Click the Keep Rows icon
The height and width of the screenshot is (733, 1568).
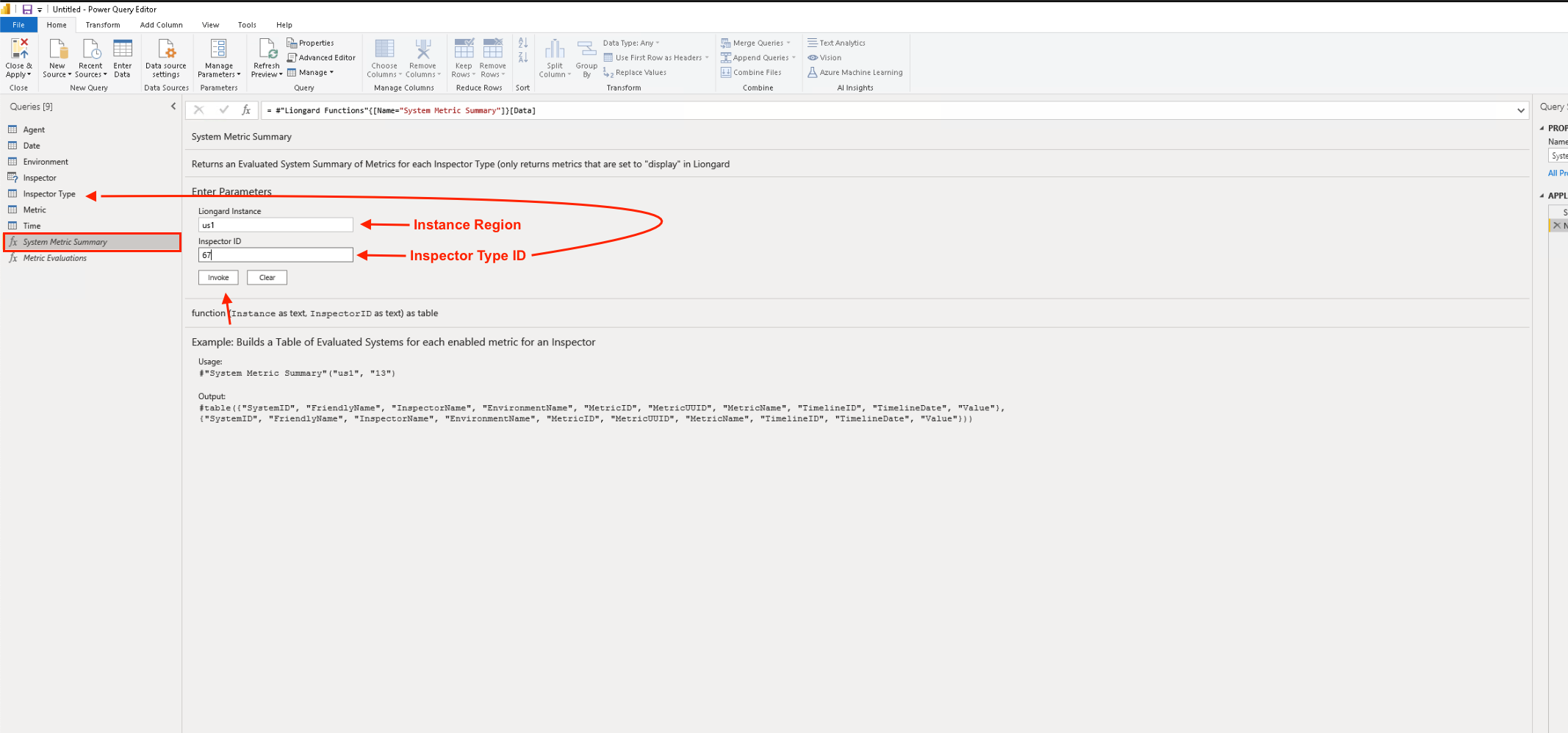point(464,48)
